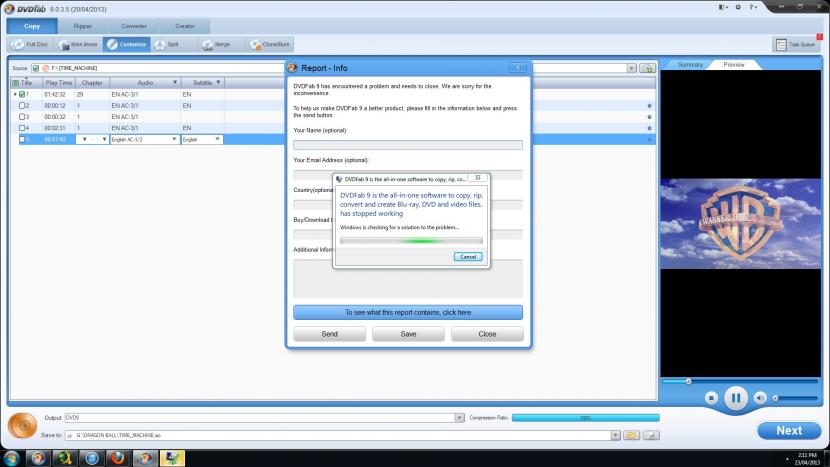Viewport: 830px width, 467px height.
Task: Open the settings gear in title bar
Action: 738,7
